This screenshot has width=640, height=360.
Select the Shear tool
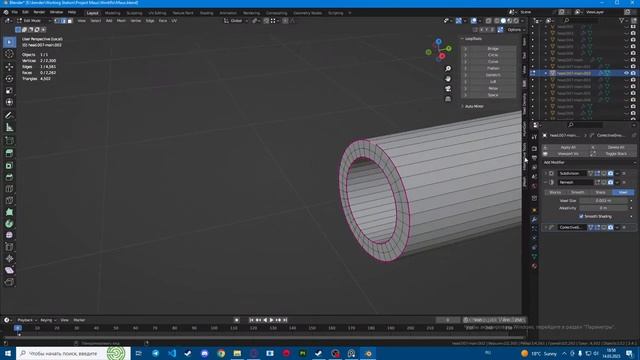(x=9, y=270)
